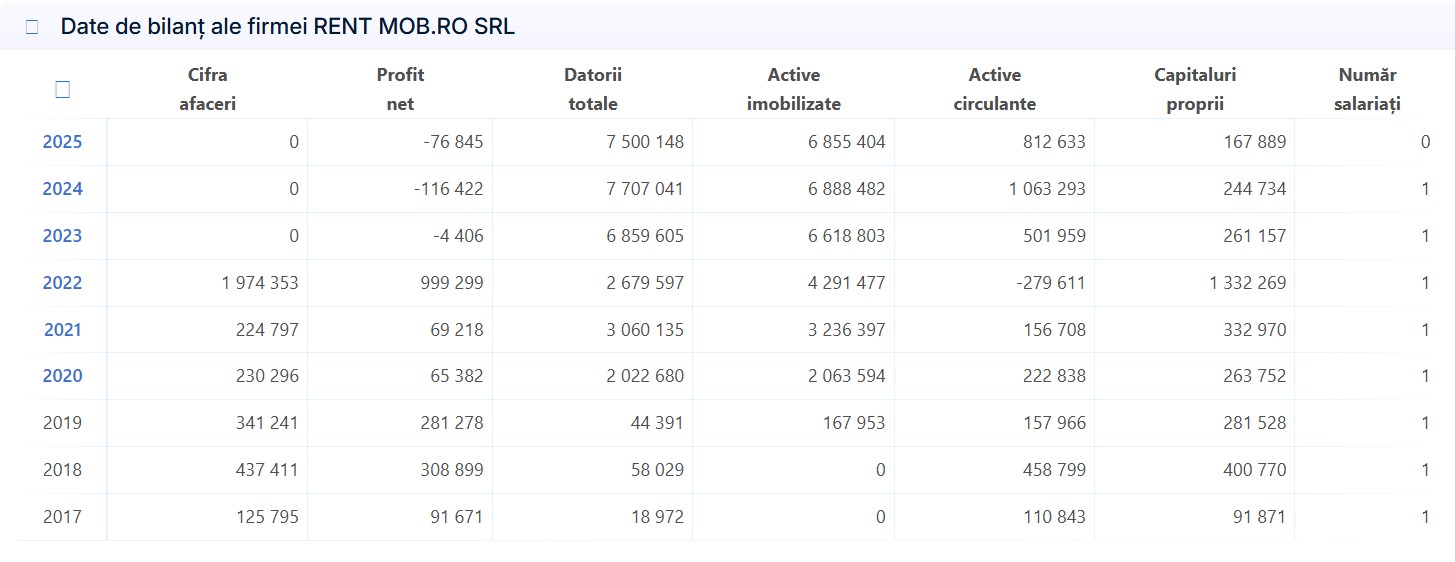The width and height of the screenshot is (1455, 562).
Task: Click the 'Profit net' column header
Action: (400, 89)
